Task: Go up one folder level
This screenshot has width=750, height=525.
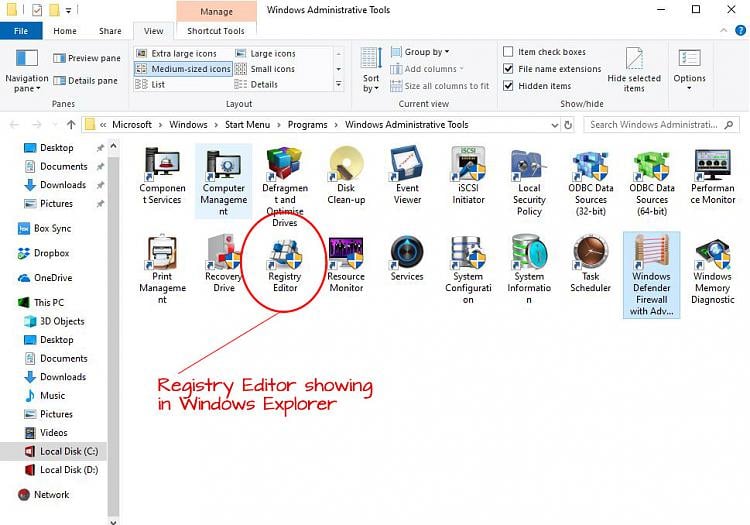Action: (x=71, y=125)
